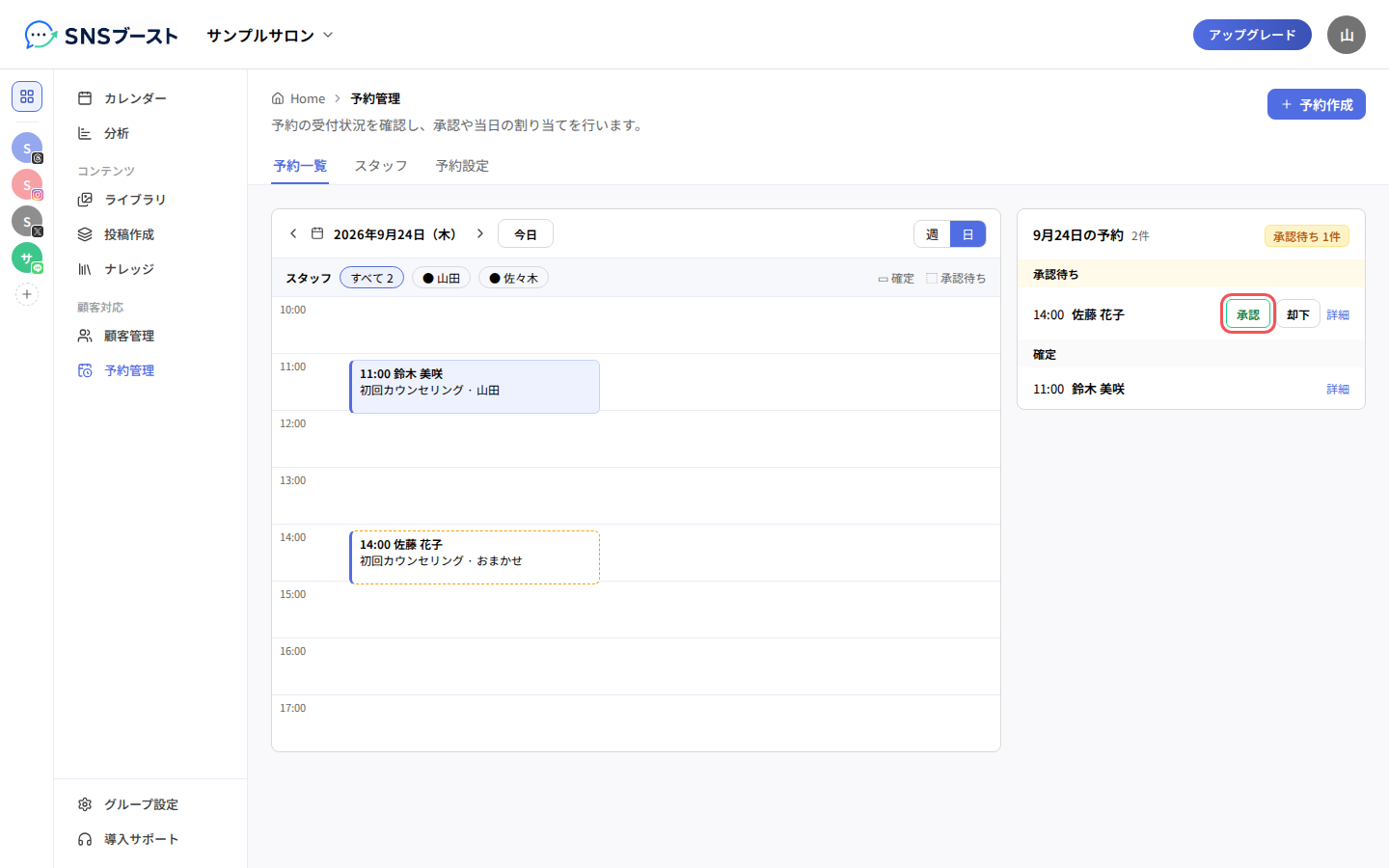
Task: Select the green LINE account avatar
Action: tap(27, 258)
